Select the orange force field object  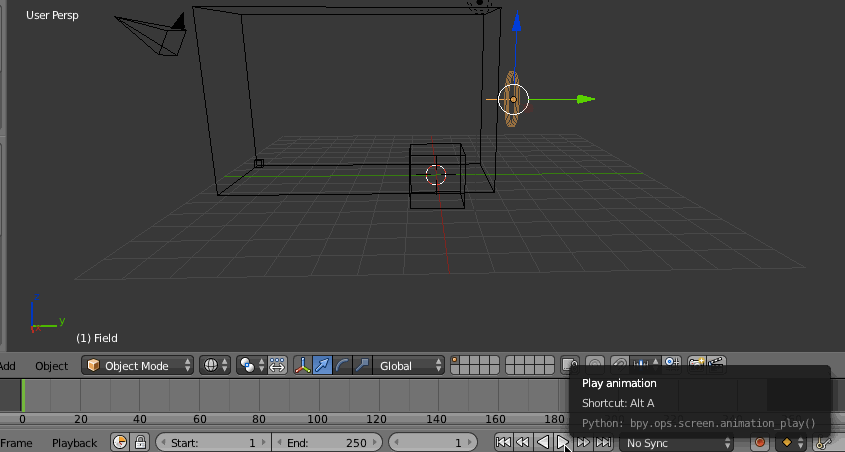(512, 99)
